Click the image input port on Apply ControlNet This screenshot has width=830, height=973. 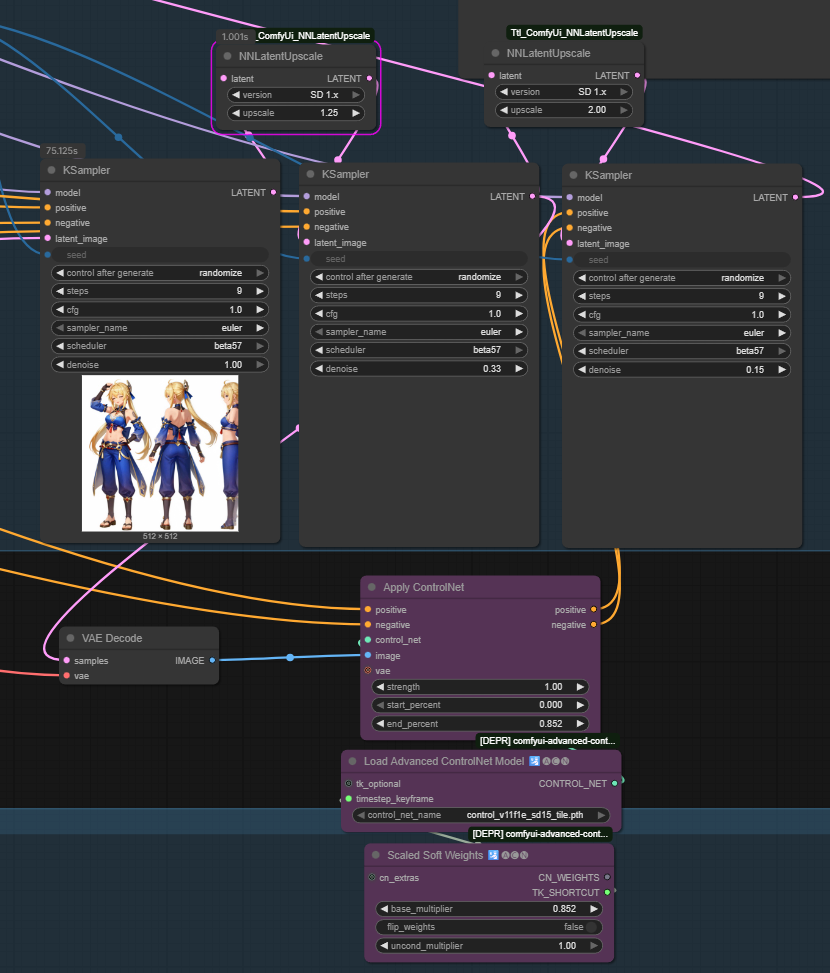368,655
